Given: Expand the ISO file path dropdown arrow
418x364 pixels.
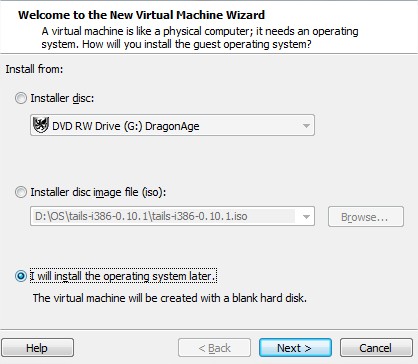Looking at the screenshot, I should [x=306, y=217].
